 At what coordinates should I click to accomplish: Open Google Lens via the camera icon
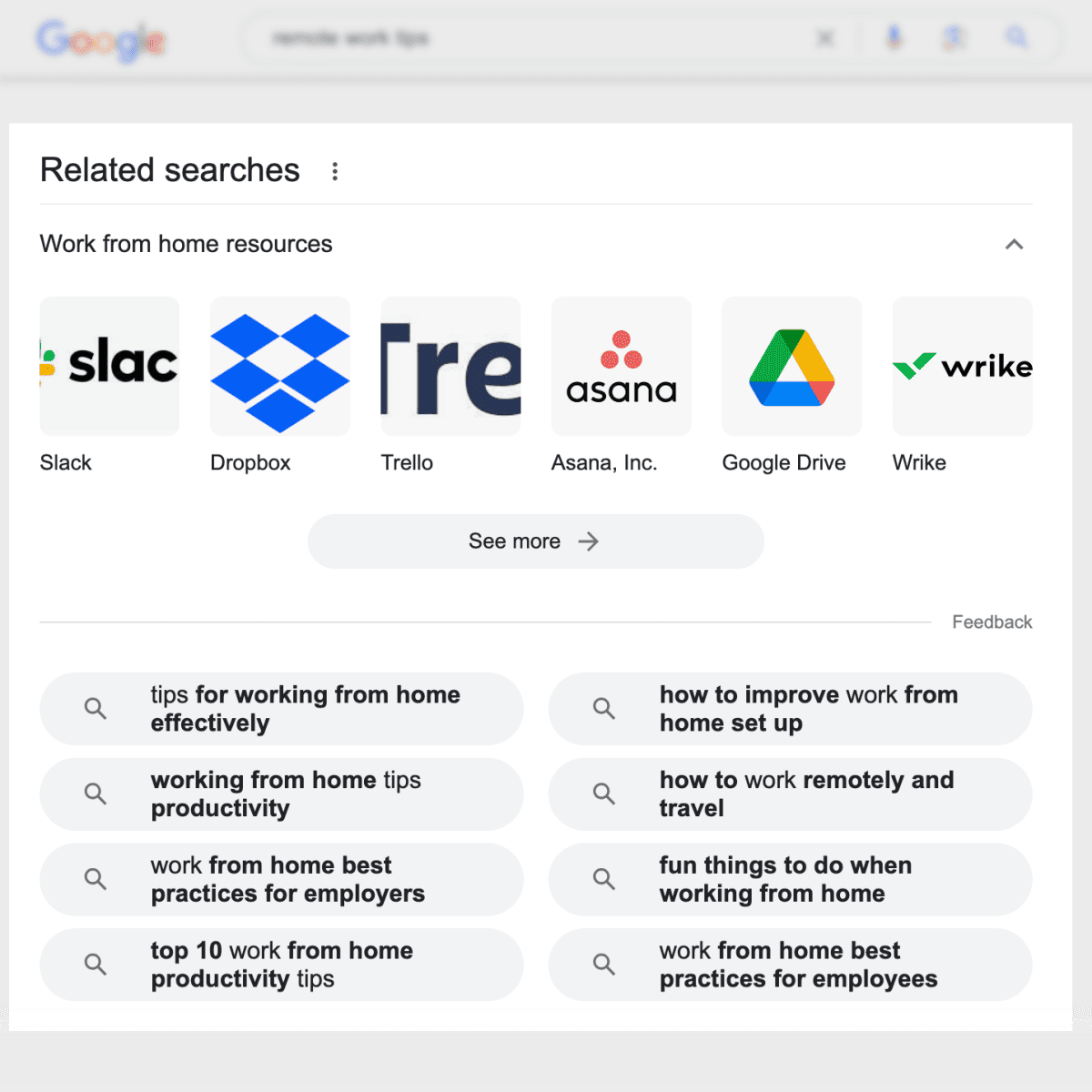click(x=954, y=38)
